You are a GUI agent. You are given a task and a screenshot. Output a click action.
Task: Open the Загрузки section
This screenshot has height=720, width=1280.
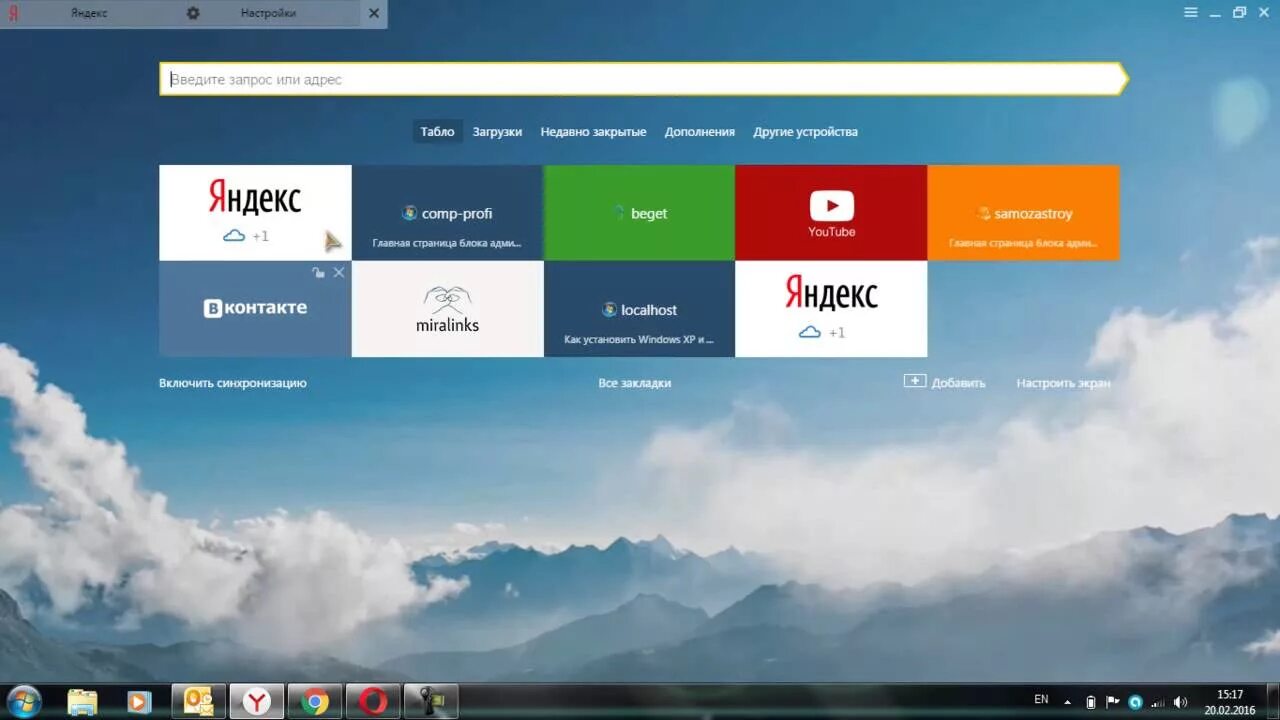click(497, 131)
